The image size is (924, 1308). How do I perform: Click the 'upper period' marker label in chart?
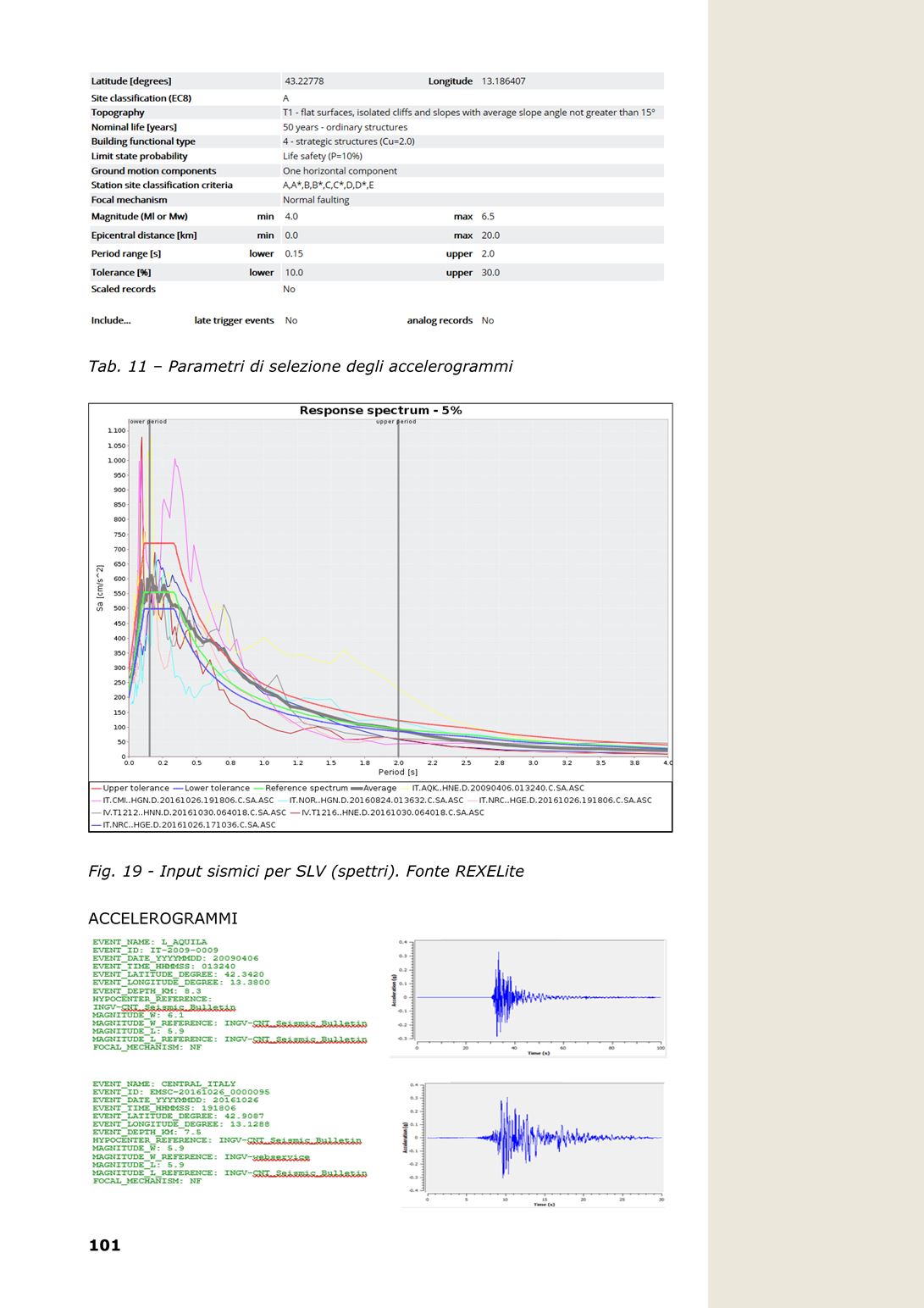point(396,422)
